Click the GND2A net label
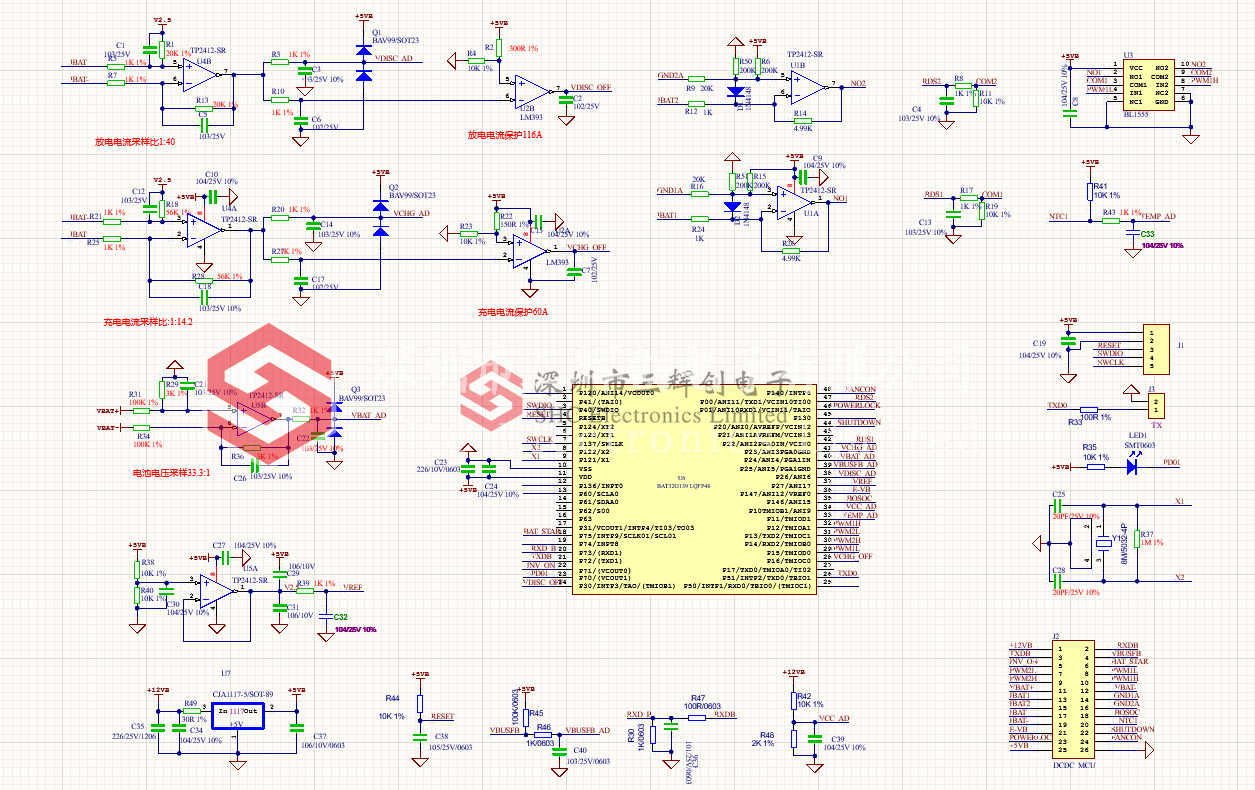This screenshot has width=1255, height=790. point(670,75)
